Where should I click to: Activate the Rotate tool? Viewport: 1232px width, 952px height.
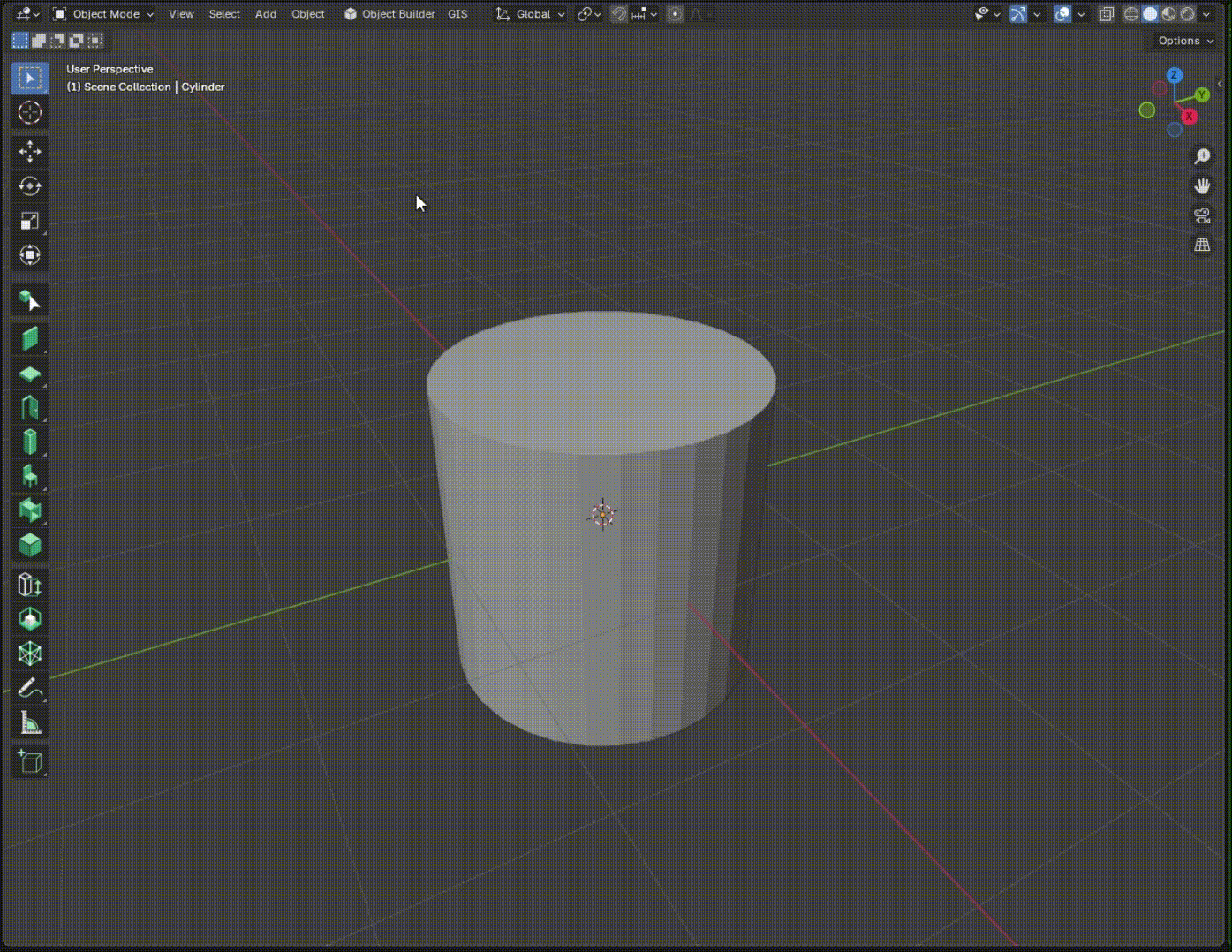(x=30, y=186)
